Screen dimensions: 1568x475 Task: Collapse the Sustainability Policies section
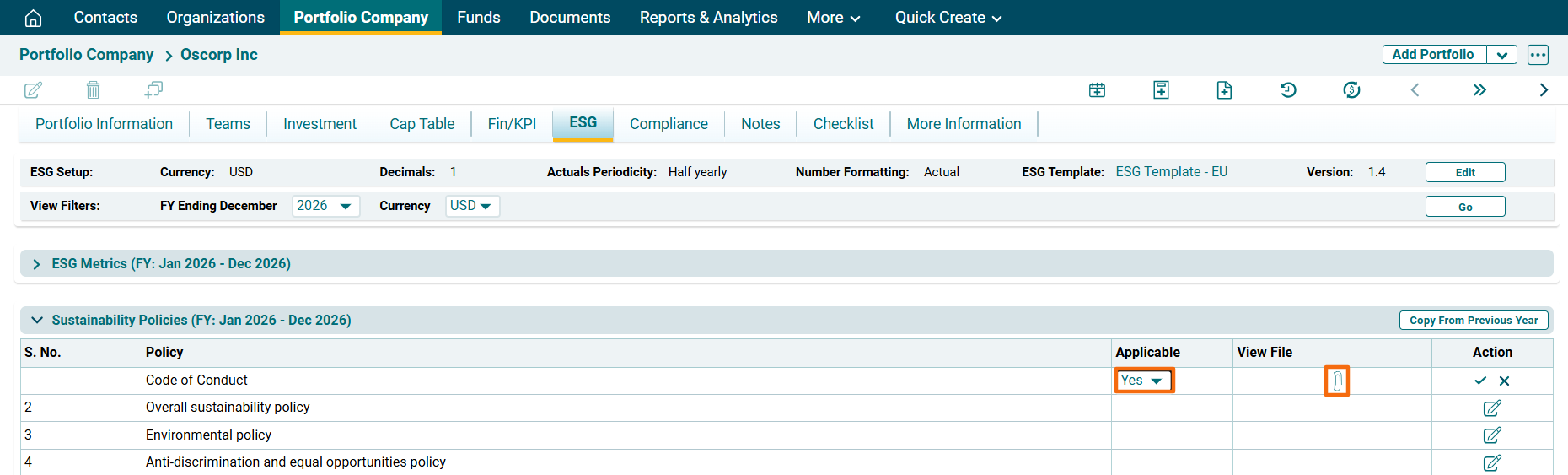[36, 321]
